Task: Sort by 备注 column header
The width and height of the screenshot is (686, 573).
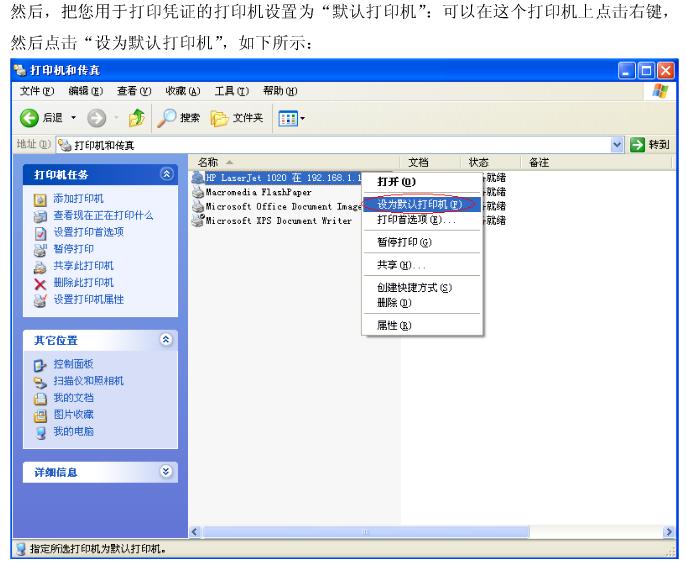Action: [596, 162]
